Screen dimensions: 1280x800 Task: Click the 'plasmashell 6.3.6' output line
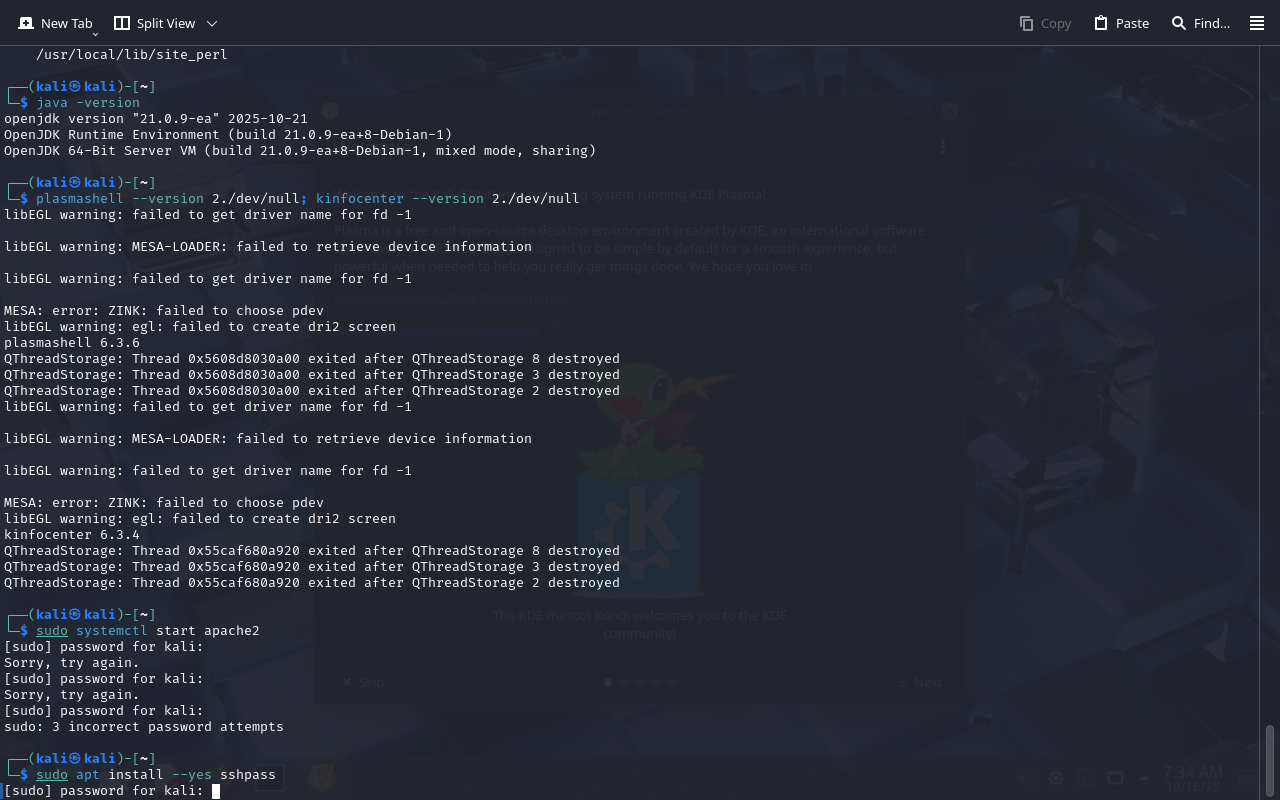click(72, 343)
